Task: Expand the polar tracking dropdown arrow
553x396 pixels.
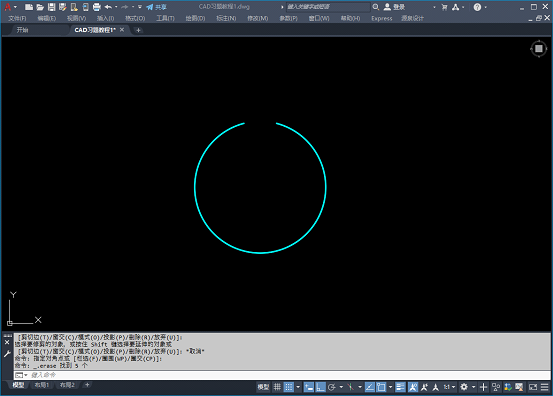Action: (341, 387)
